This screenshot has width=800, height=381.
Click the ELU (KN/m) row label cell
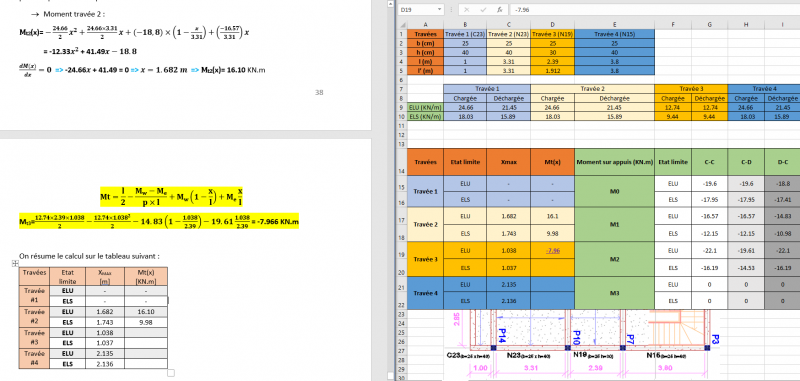point(426,108)
